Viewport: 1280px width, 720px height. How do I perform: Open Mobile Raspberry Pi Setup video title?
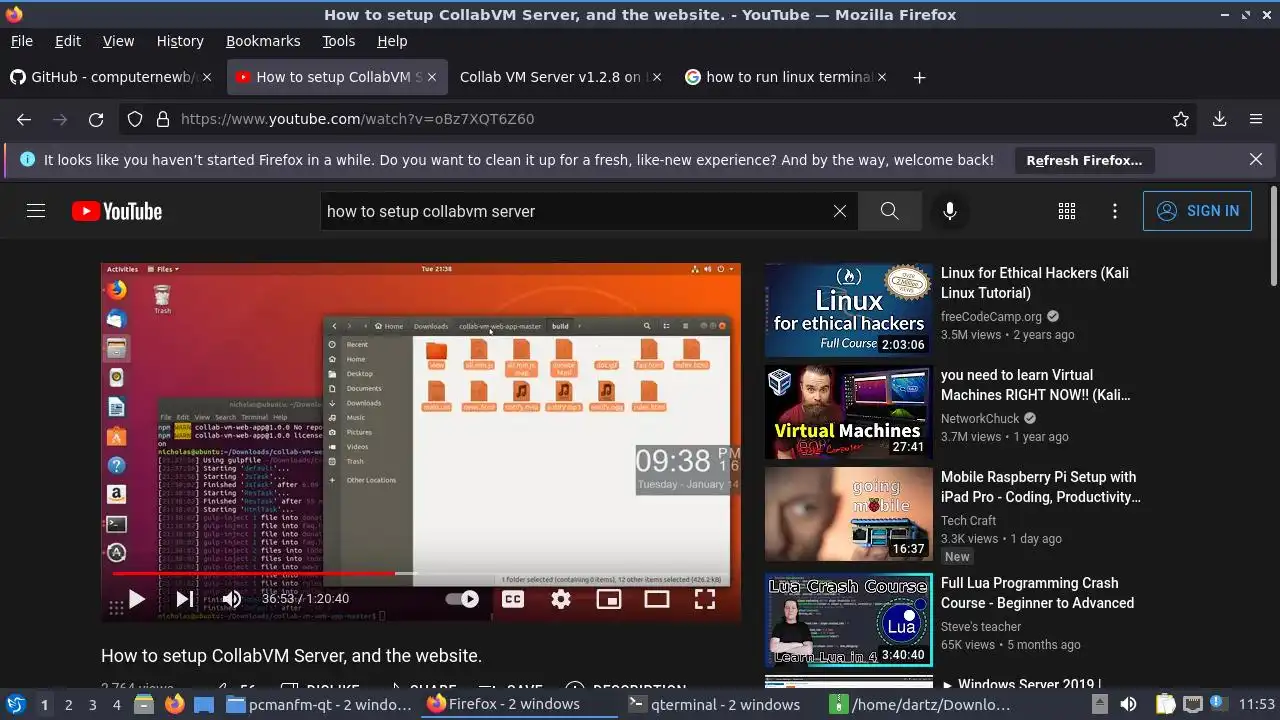1040,487
